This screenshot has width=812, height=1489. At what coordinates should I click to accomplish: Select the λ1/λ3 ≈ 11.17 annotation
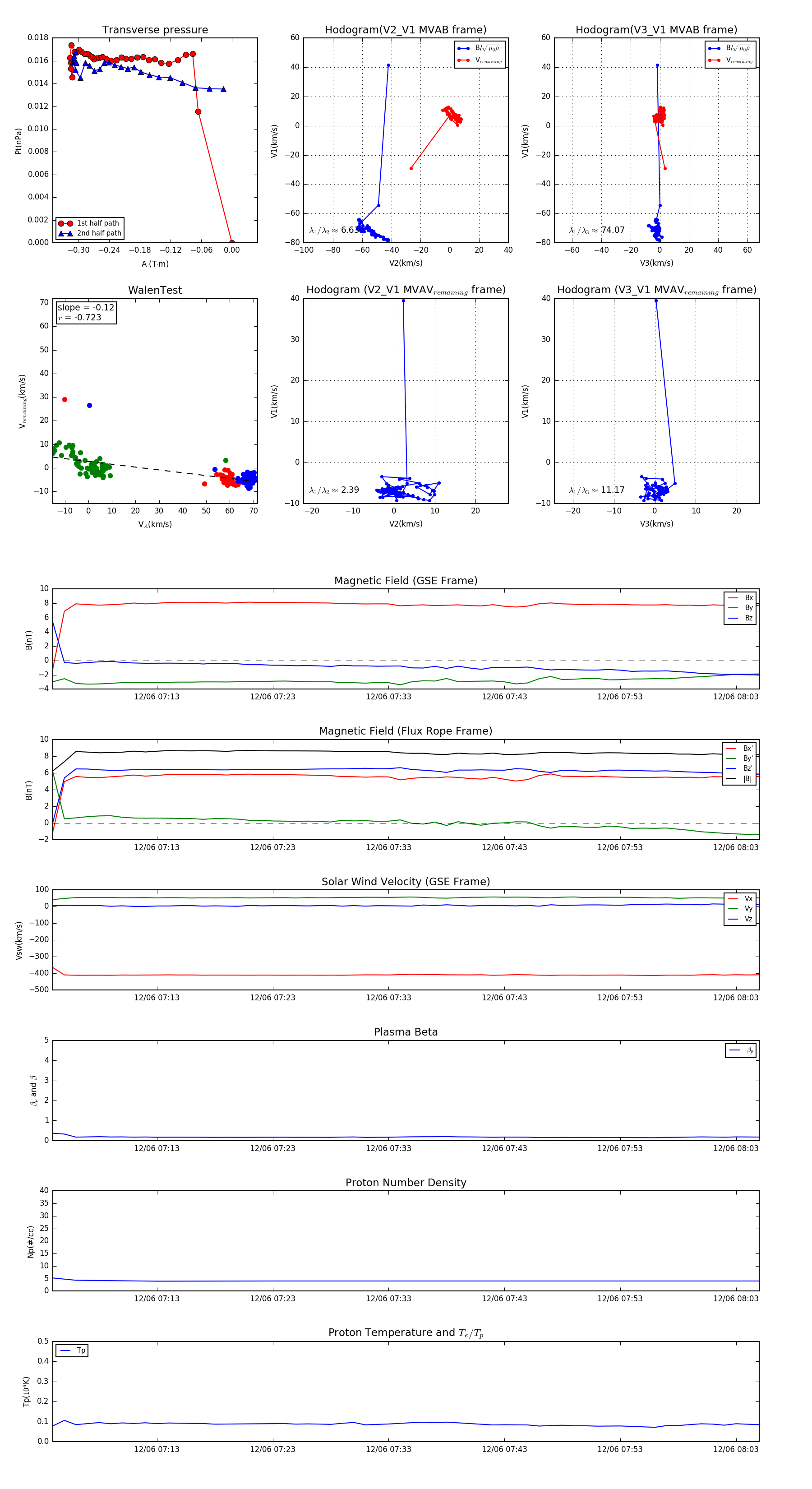click(x=596, y=490)
